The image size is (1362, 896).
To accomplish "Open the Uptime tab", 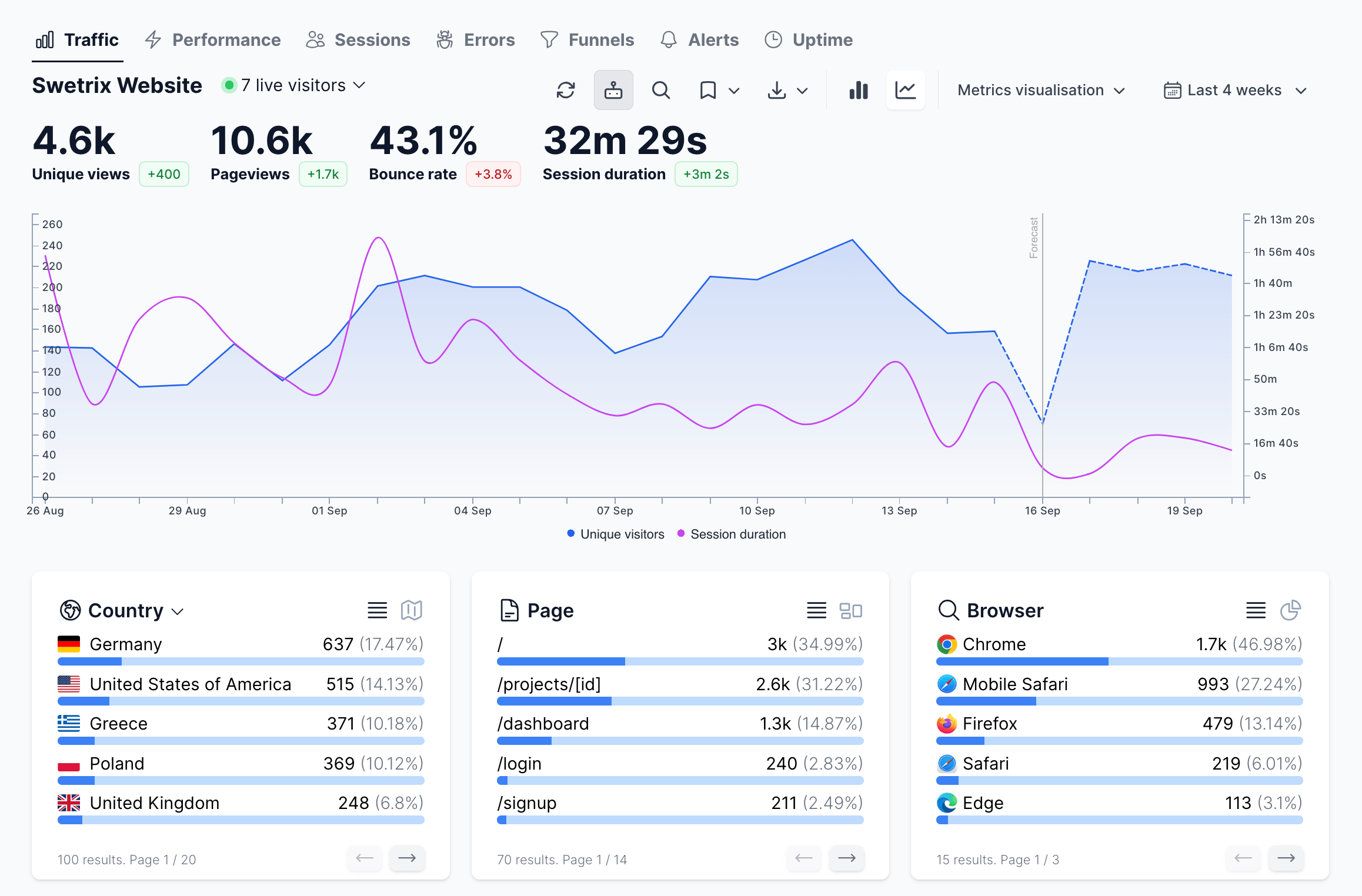I will click(809, 40).
